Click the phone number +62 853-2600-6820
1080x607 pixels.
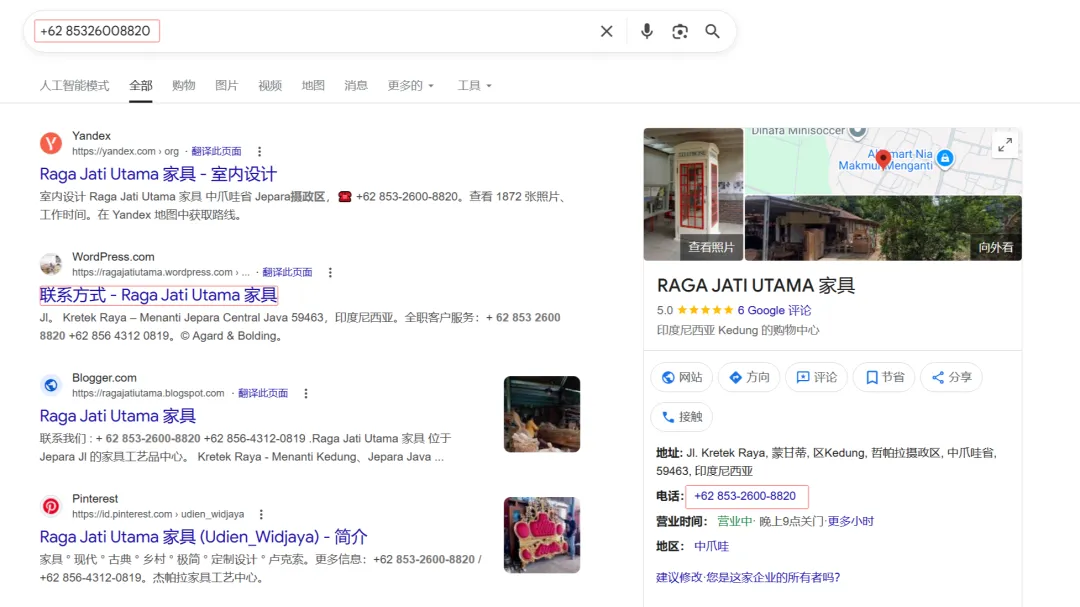click(x=746, y=495)
